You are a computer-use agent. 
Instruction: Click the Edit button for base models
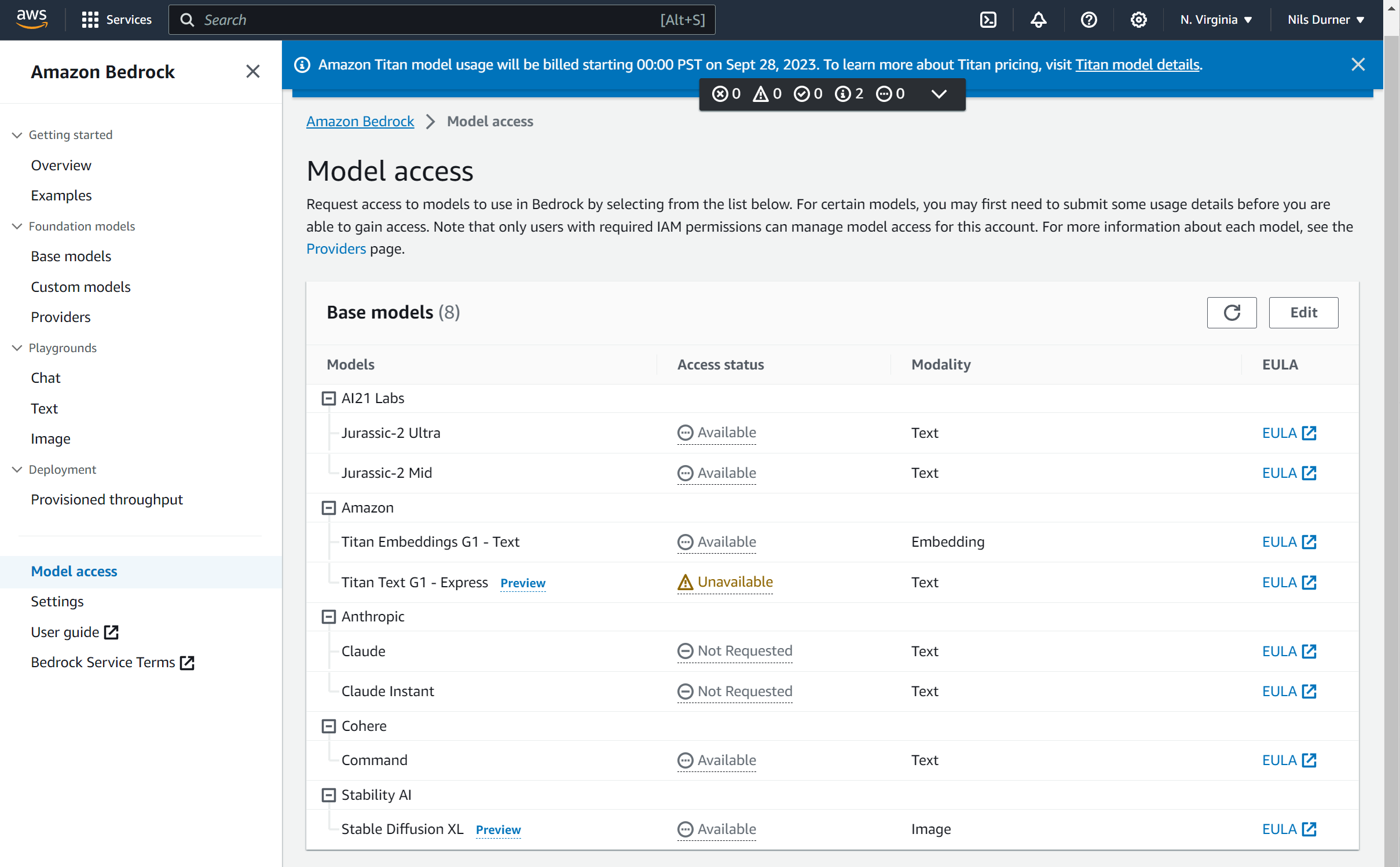[1303, 313]
